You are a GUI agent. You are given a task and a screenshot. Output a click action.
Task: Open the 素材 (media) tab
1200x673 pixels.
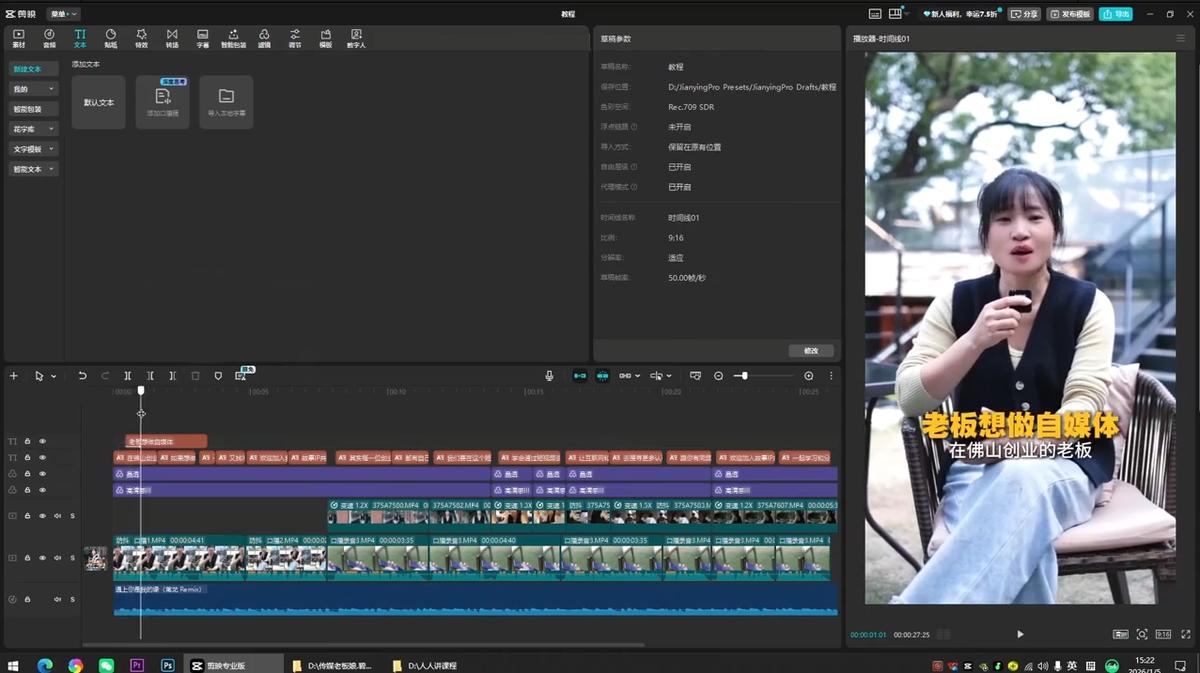(18, 38)
